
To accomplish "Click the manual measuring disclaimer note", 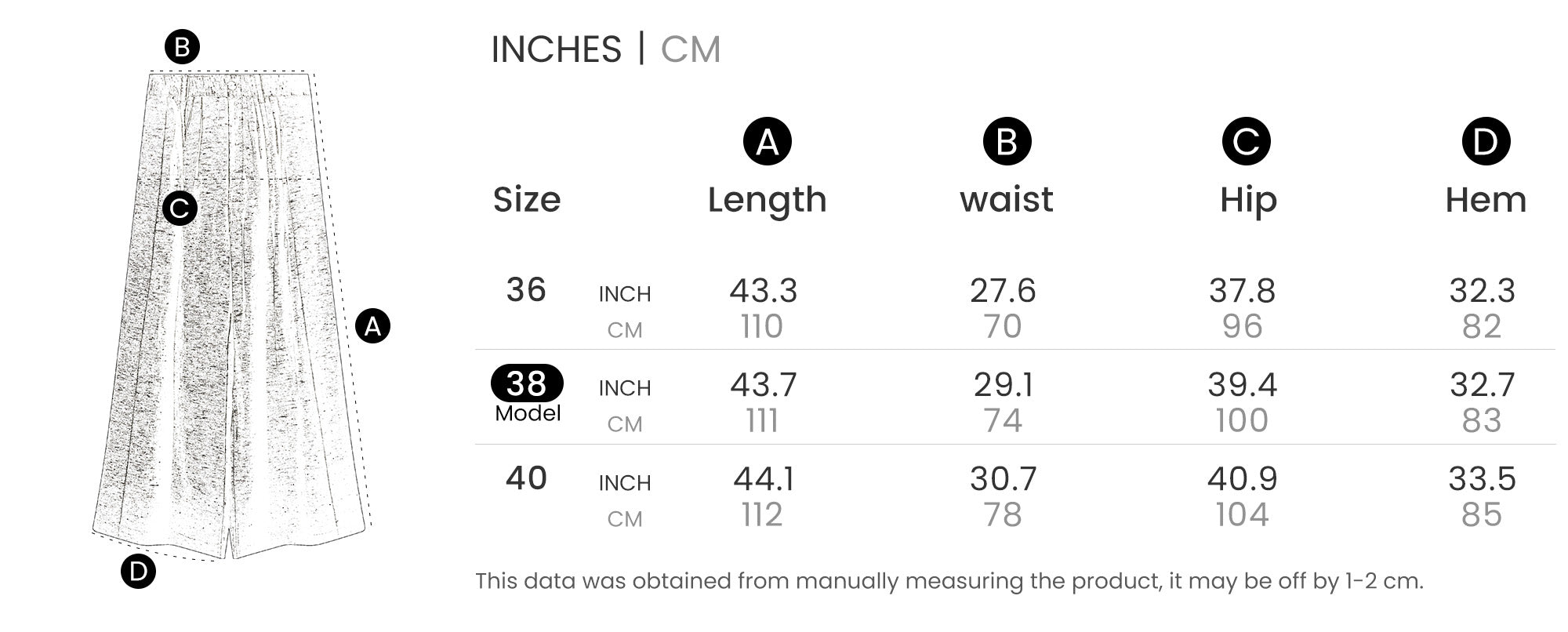I will (x=949, y=581).
